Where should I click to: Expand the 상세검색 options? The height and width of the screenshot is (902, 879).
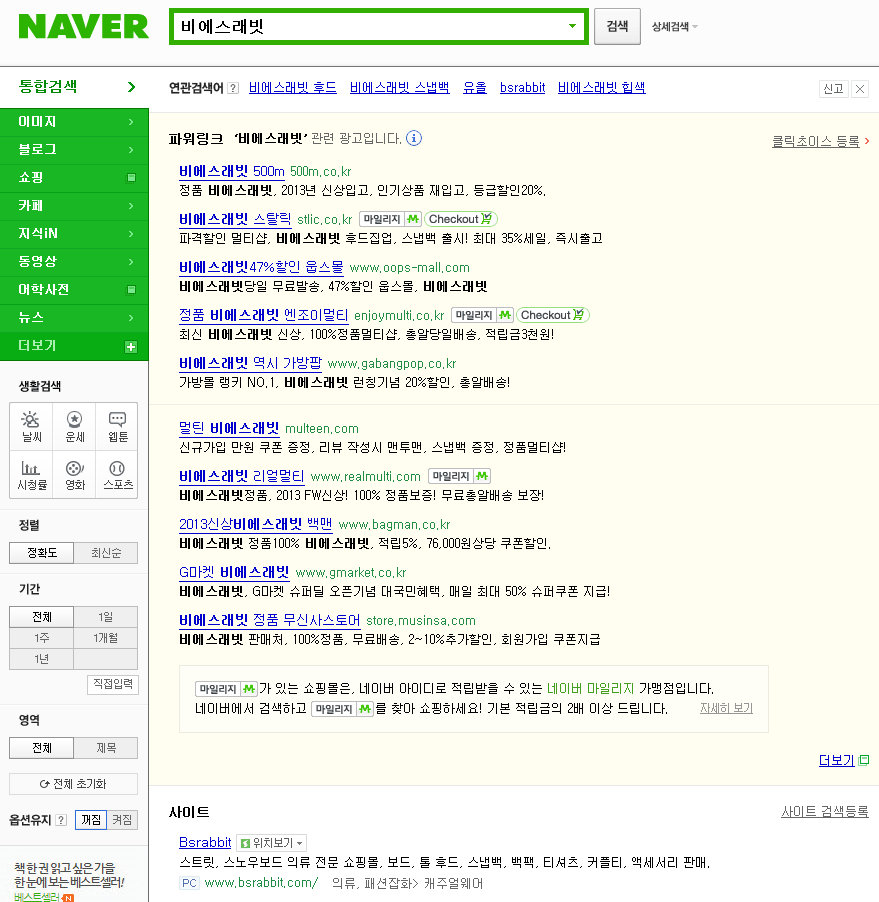coord(674,26)
